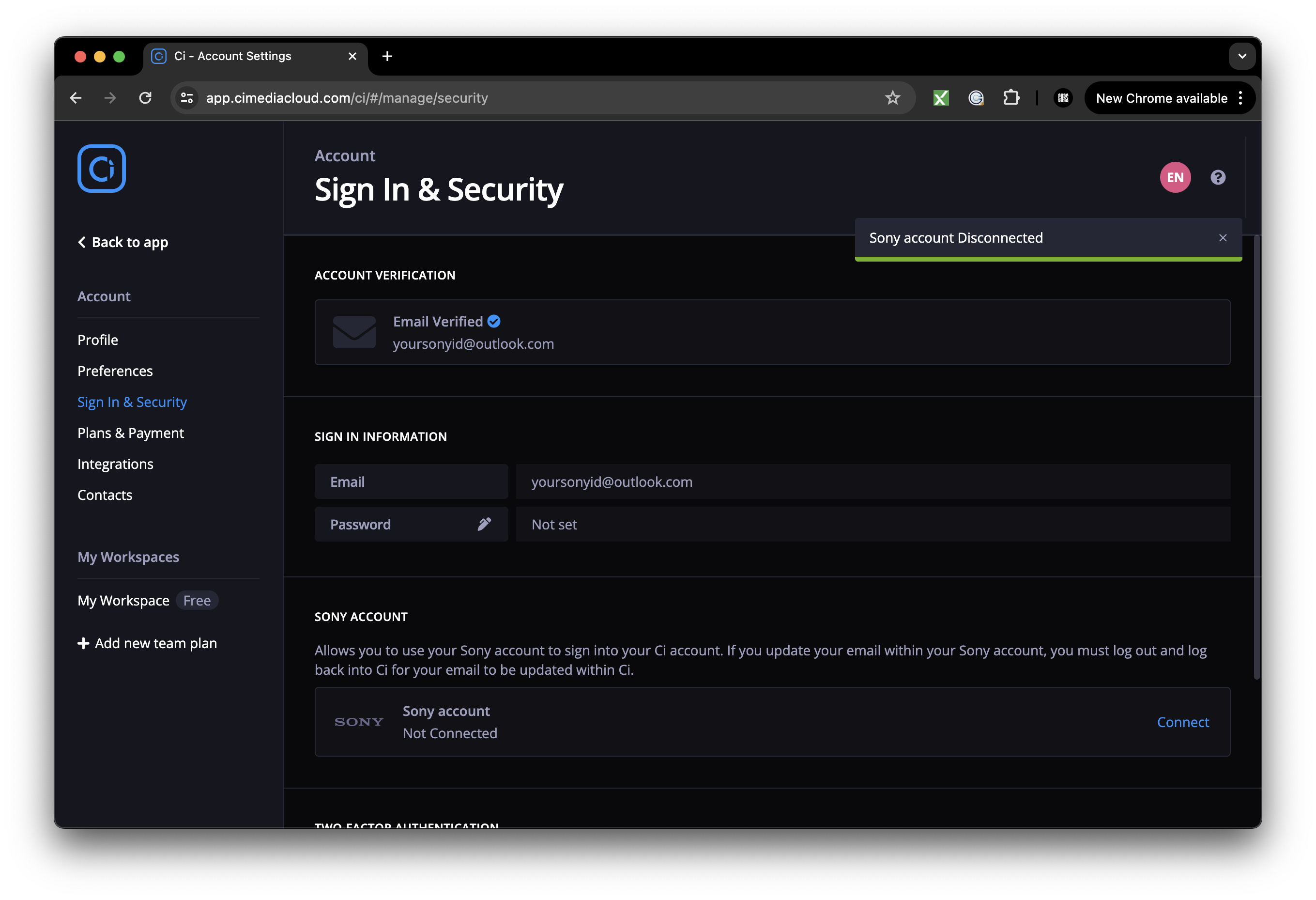Open the browser menu next to New Chrome available
This screenshot has height=900, width=1316.
(1240, 97)
